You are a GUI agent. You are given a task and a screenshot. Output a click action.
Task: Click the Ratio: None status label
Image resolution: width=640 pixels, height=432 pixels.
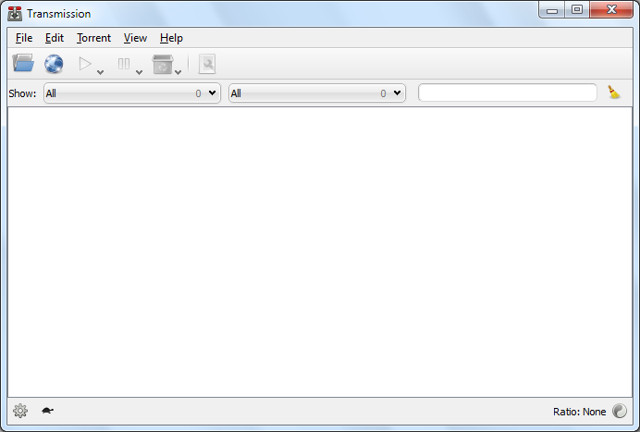pos(579,411)
